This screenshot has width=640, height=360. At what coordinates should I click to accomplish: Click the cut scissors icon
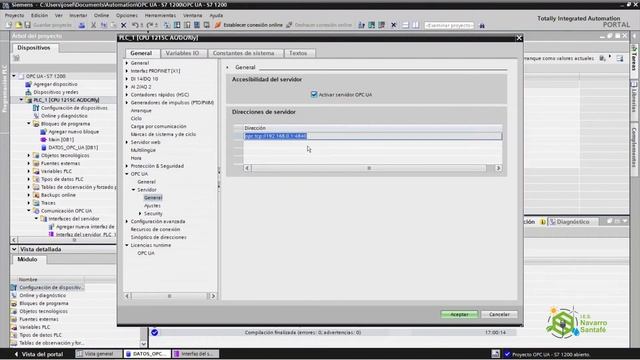(93, 25)
